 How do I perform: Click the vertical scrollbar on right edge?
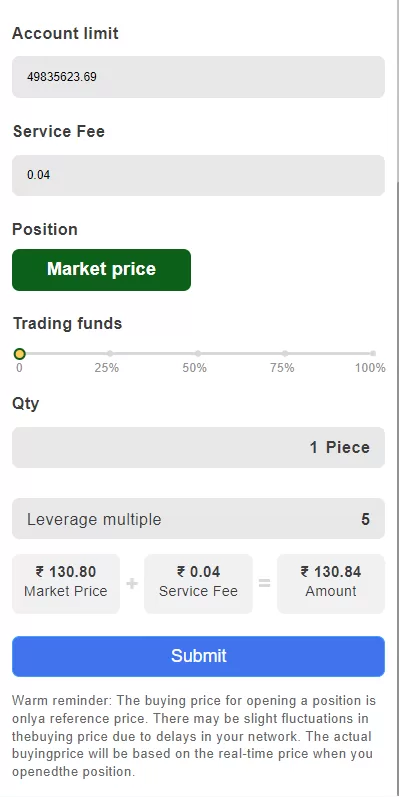coord(397,398)
